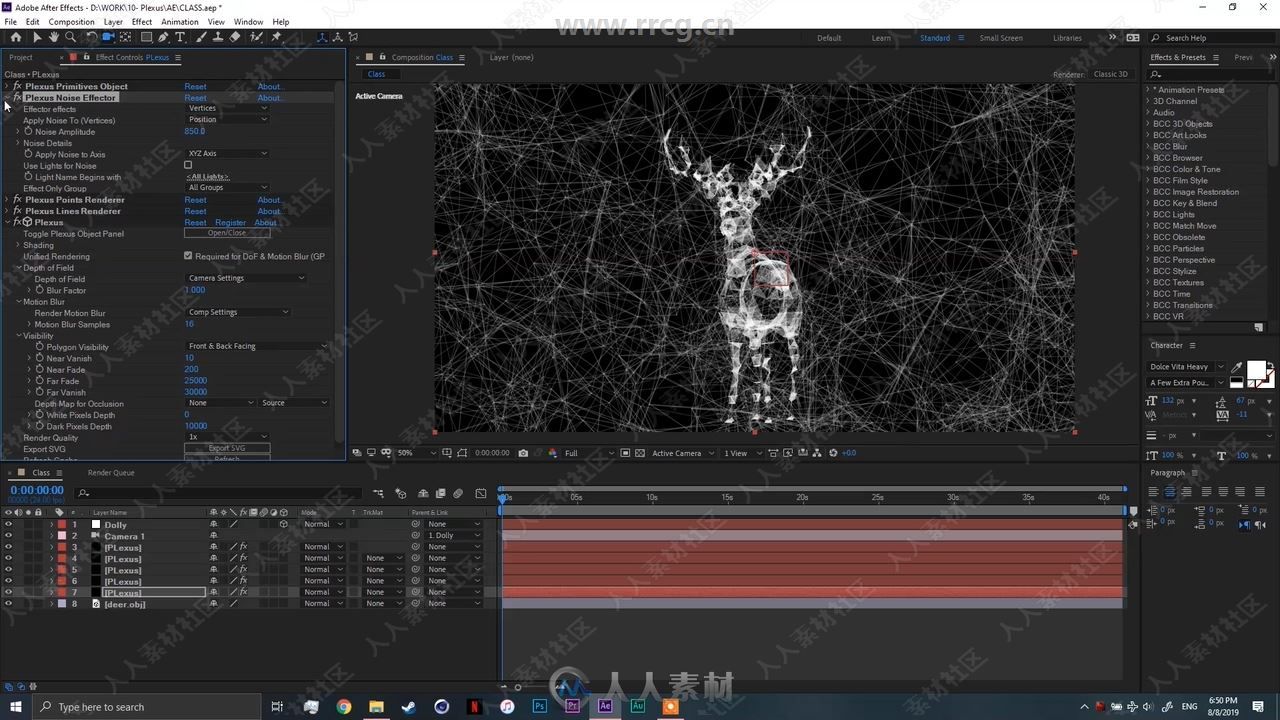Image resolution: width=1280 pixels, height=720 pixels.
Task: Select the Eraser tool
Action: [x=235, y=37]
